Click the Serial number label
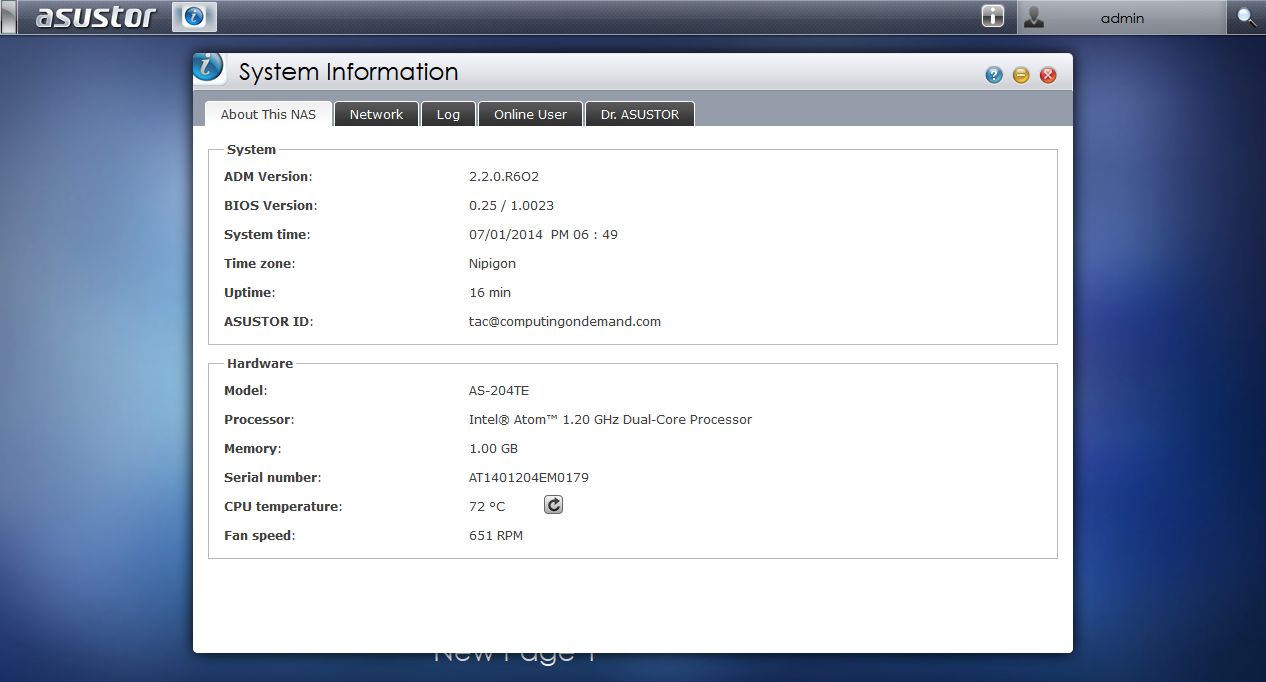 pyautogui.click(x=273, y=477)
